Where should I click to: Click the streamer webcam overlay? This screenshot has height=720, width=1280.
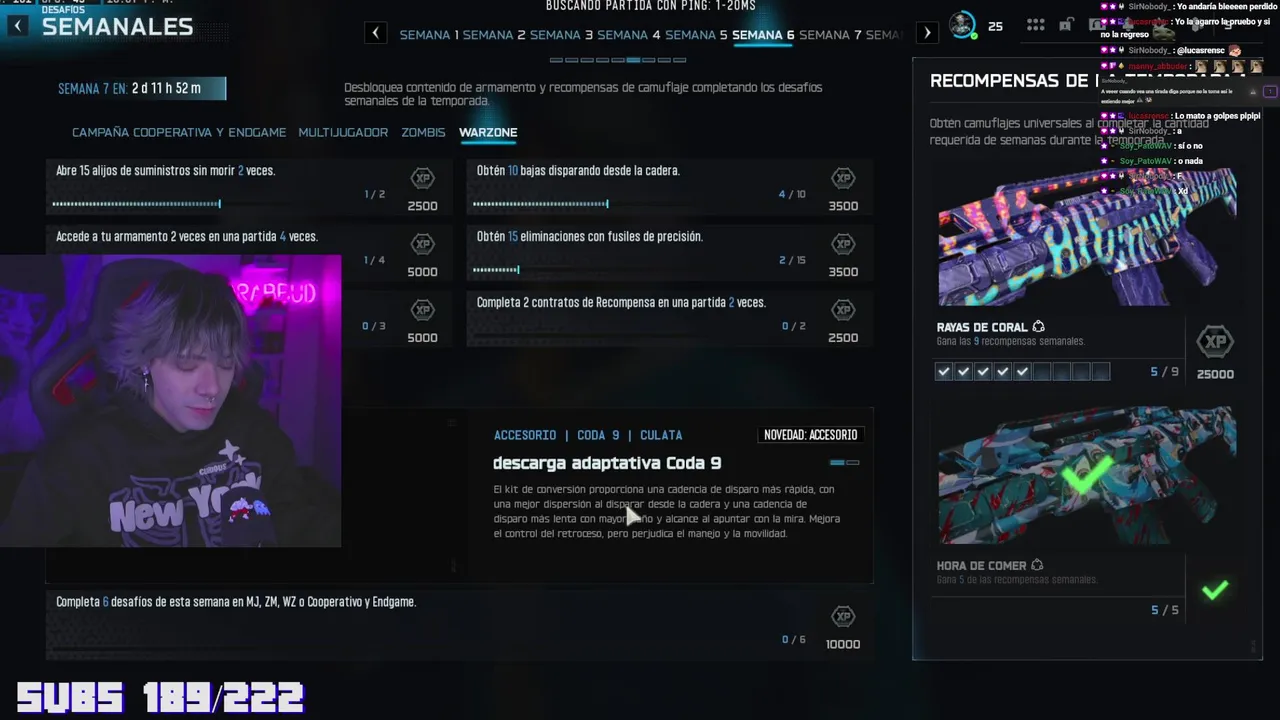170,401
